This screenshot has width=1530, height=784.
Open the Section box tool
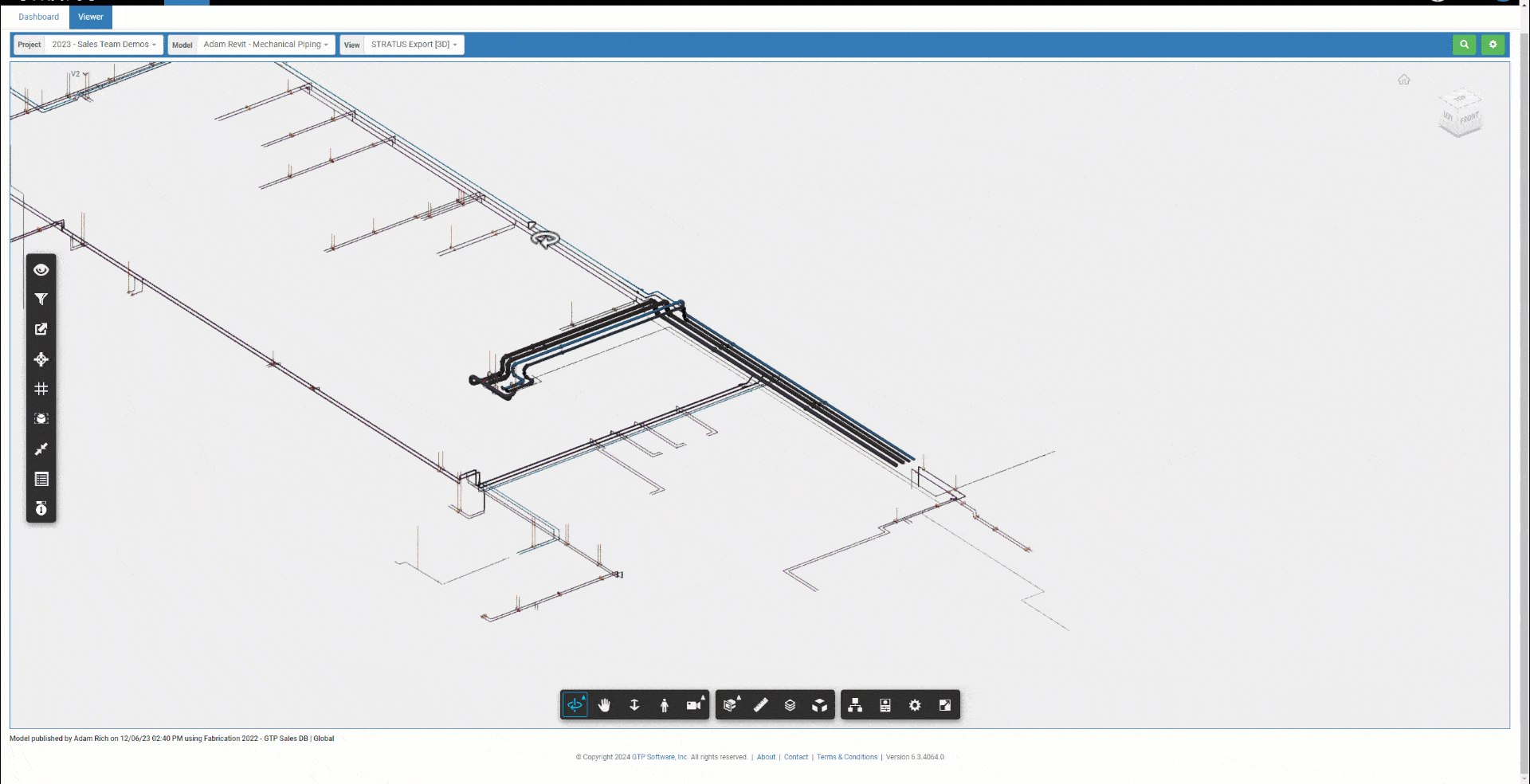tap(729, 705)
